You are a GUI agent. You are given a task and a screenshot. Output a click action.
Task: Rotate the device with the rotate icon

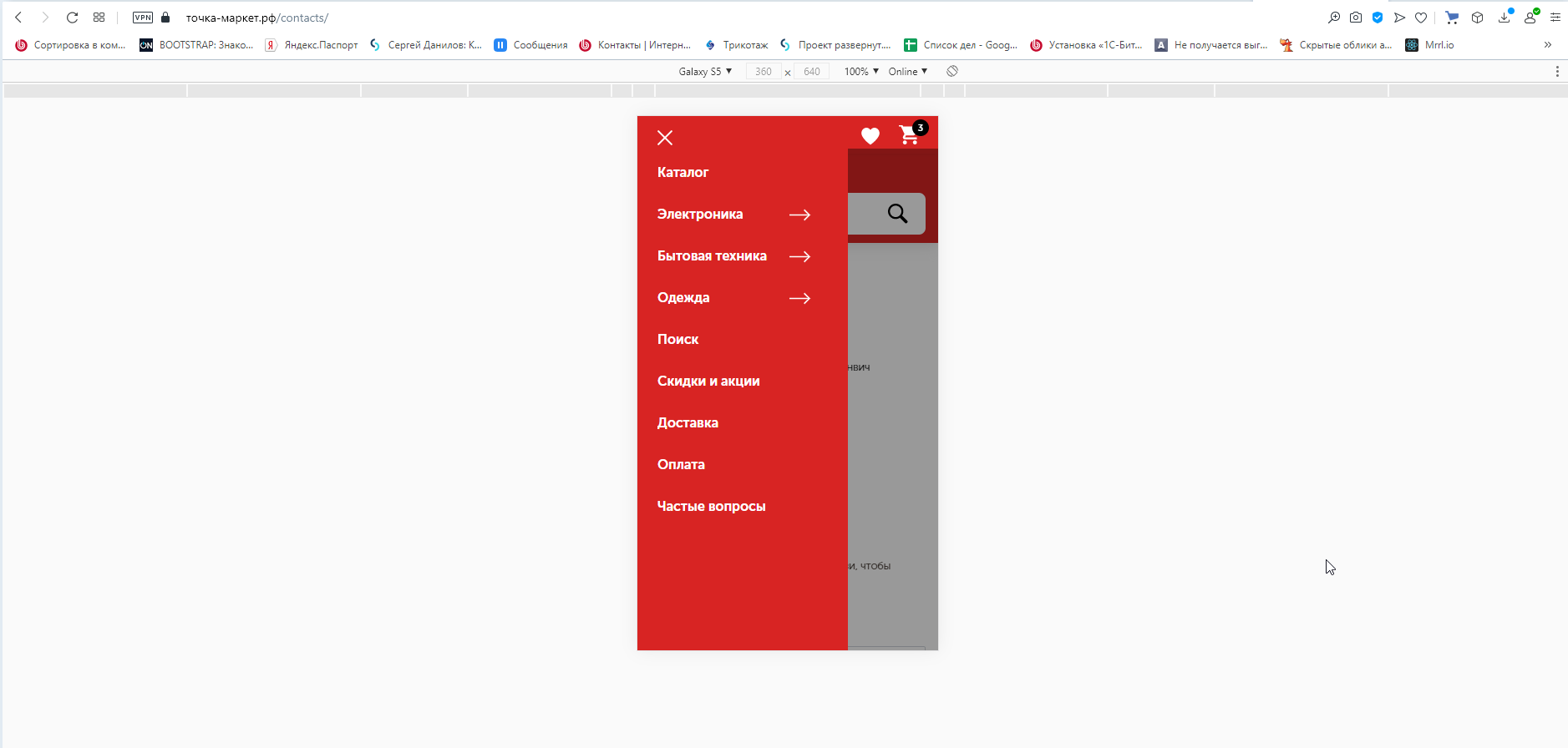952,72
